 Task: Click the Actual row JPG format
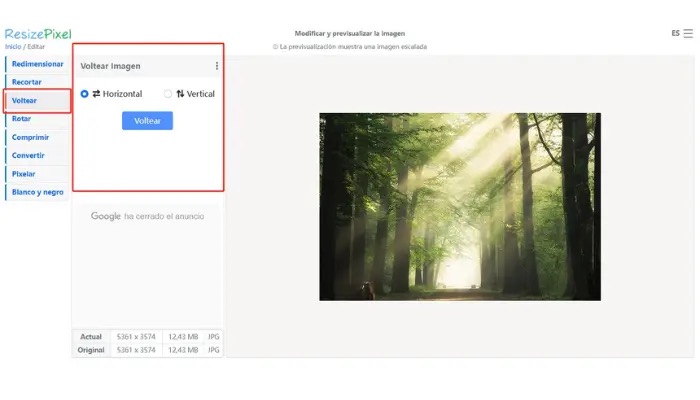(x=213, y=337)
